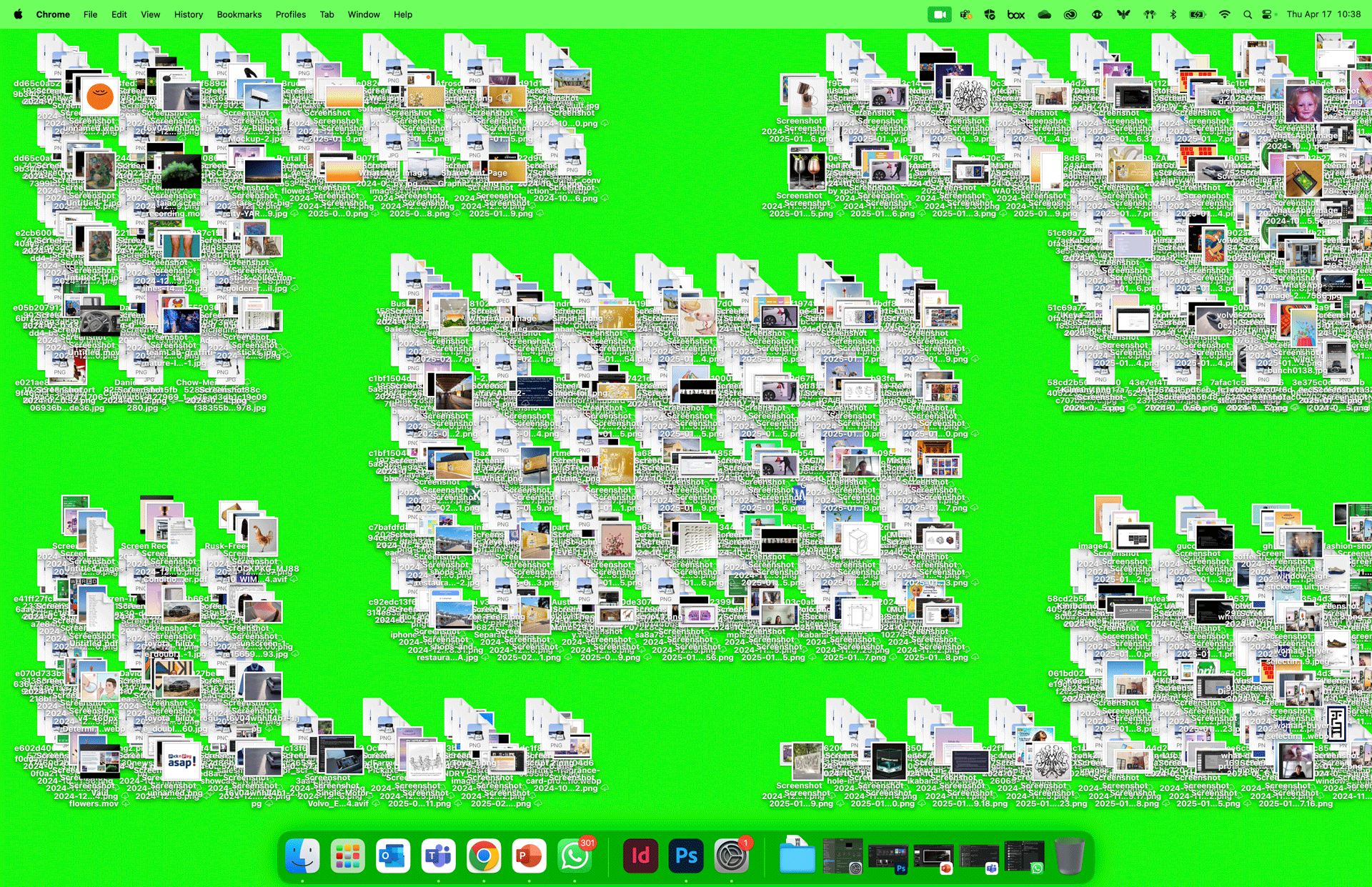Click the date and time display

pos(1323,14)
